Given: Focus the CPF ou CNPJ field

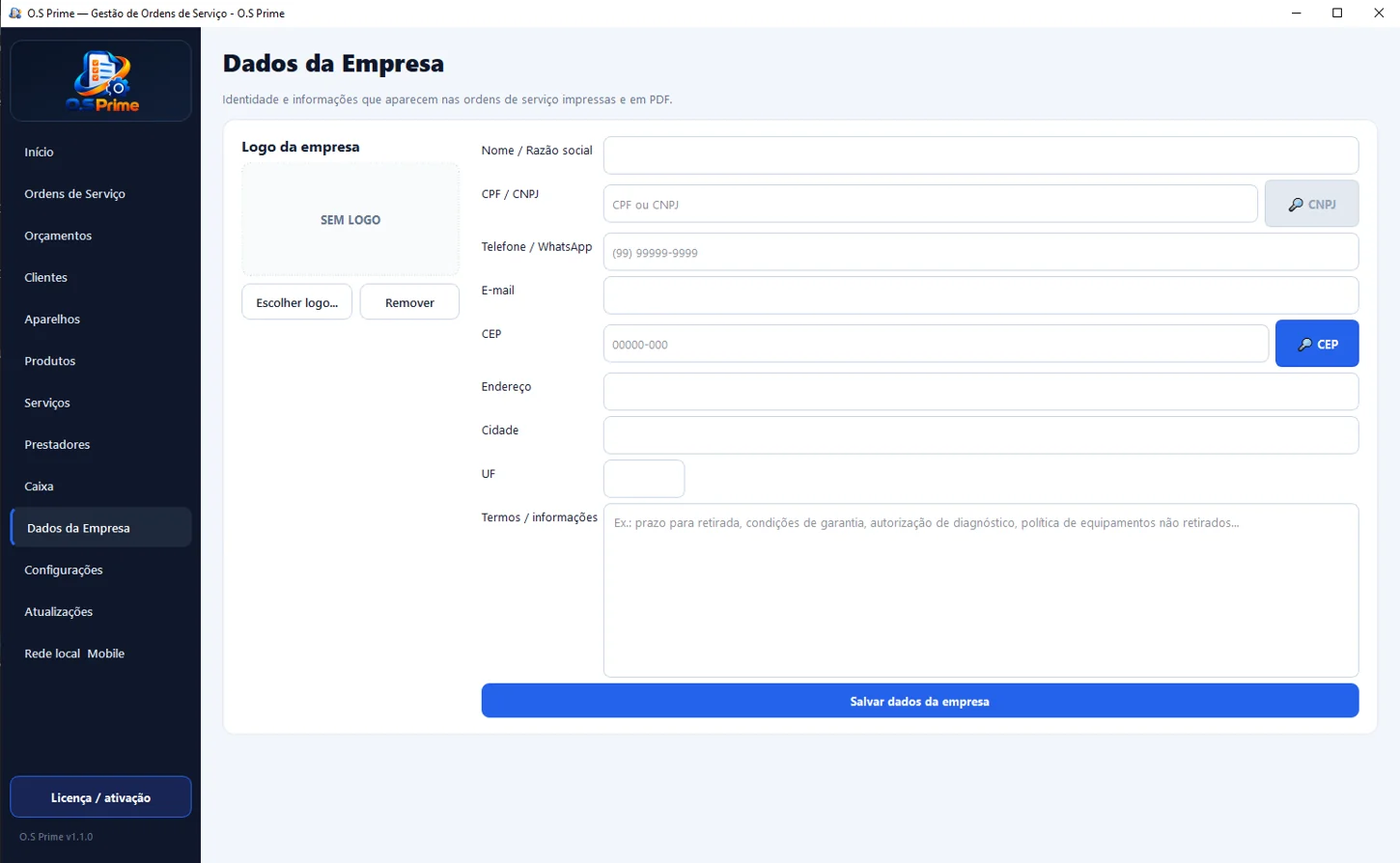Looking at the screenshot, I should (930, 204).
